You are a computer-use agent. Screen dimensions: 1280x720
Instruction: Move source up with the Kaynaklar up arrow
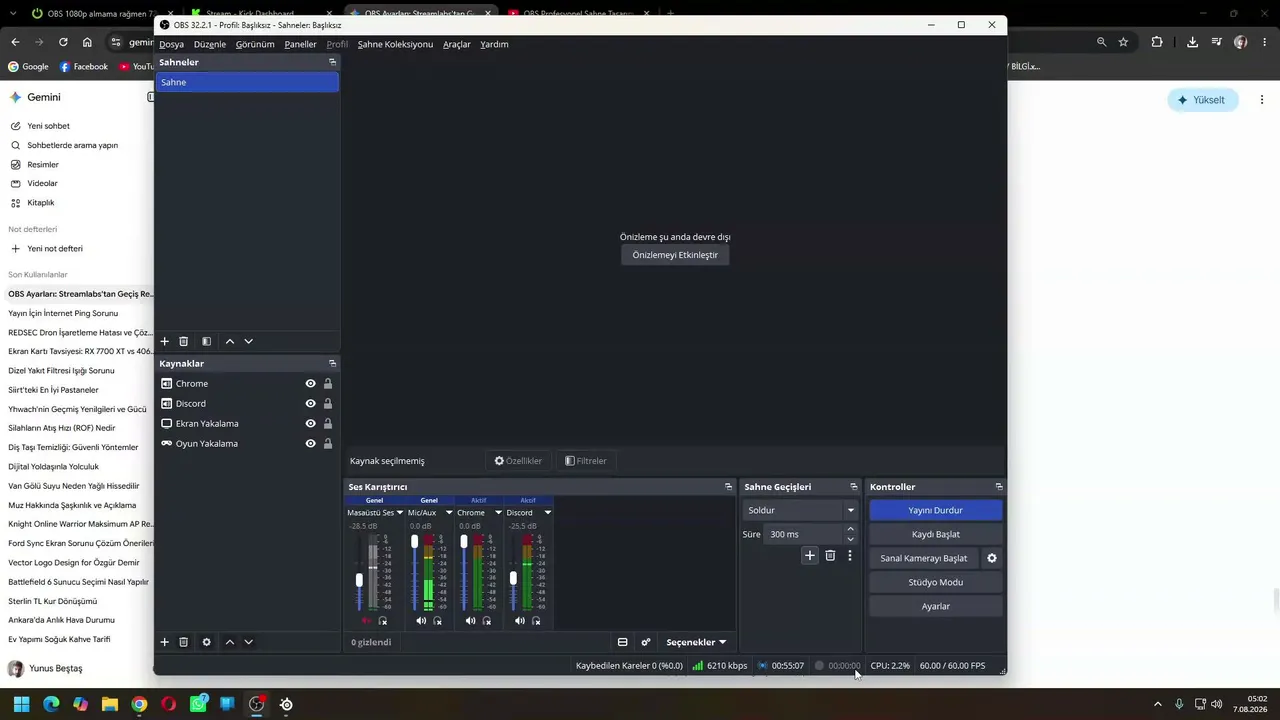230,642
